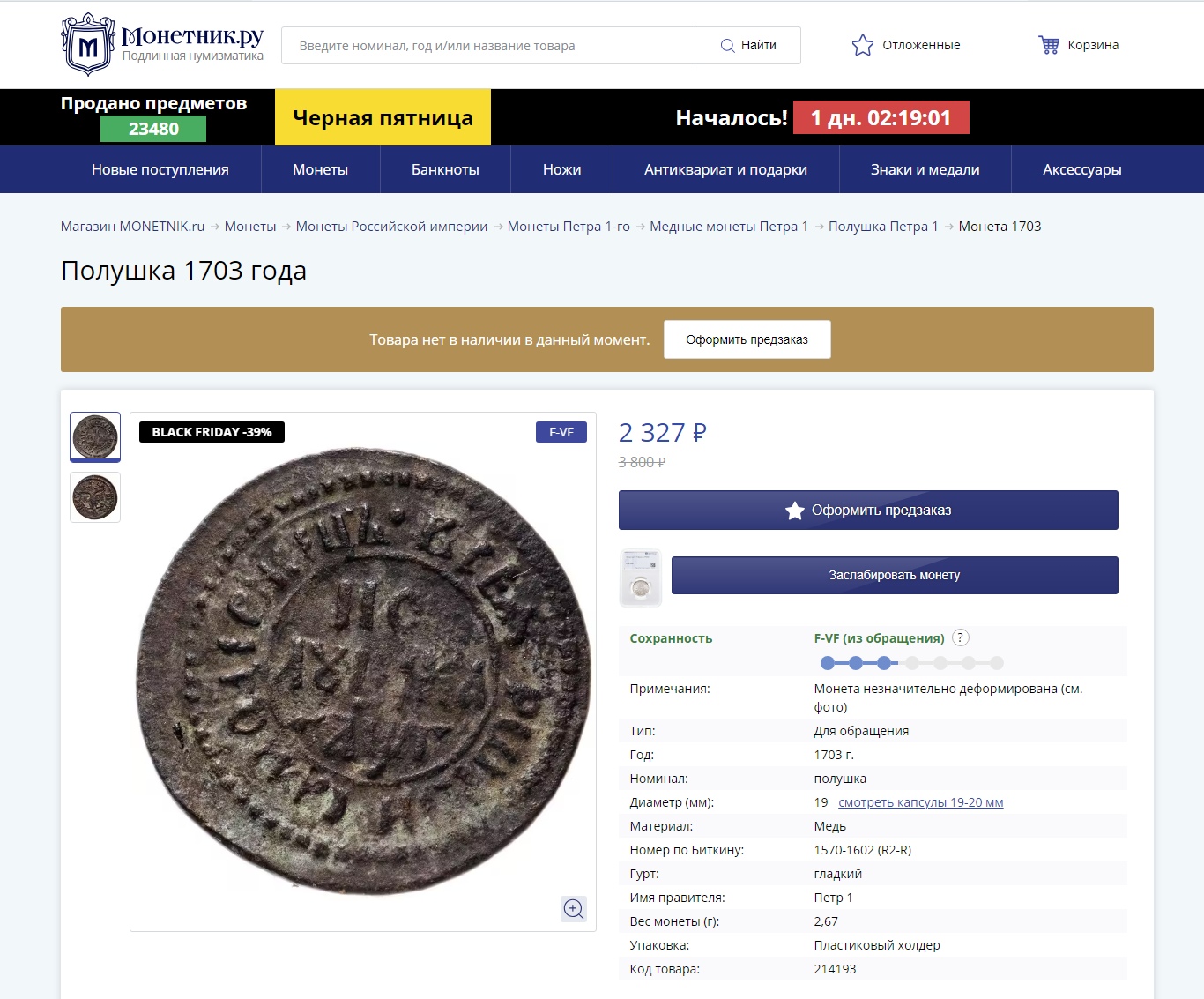Open the Монеты menu item

click(320, 169)
